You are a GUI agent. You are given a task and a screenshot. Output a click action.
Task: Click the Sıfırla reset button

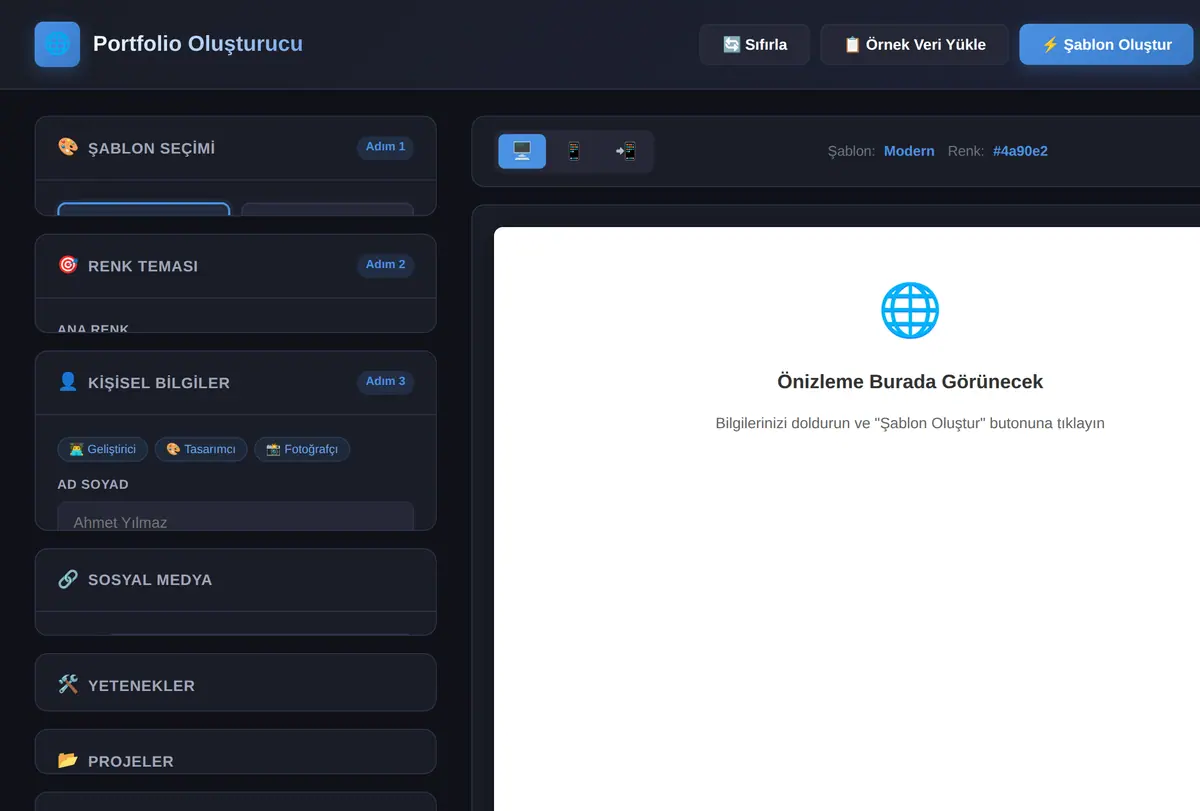coord(754,44)
